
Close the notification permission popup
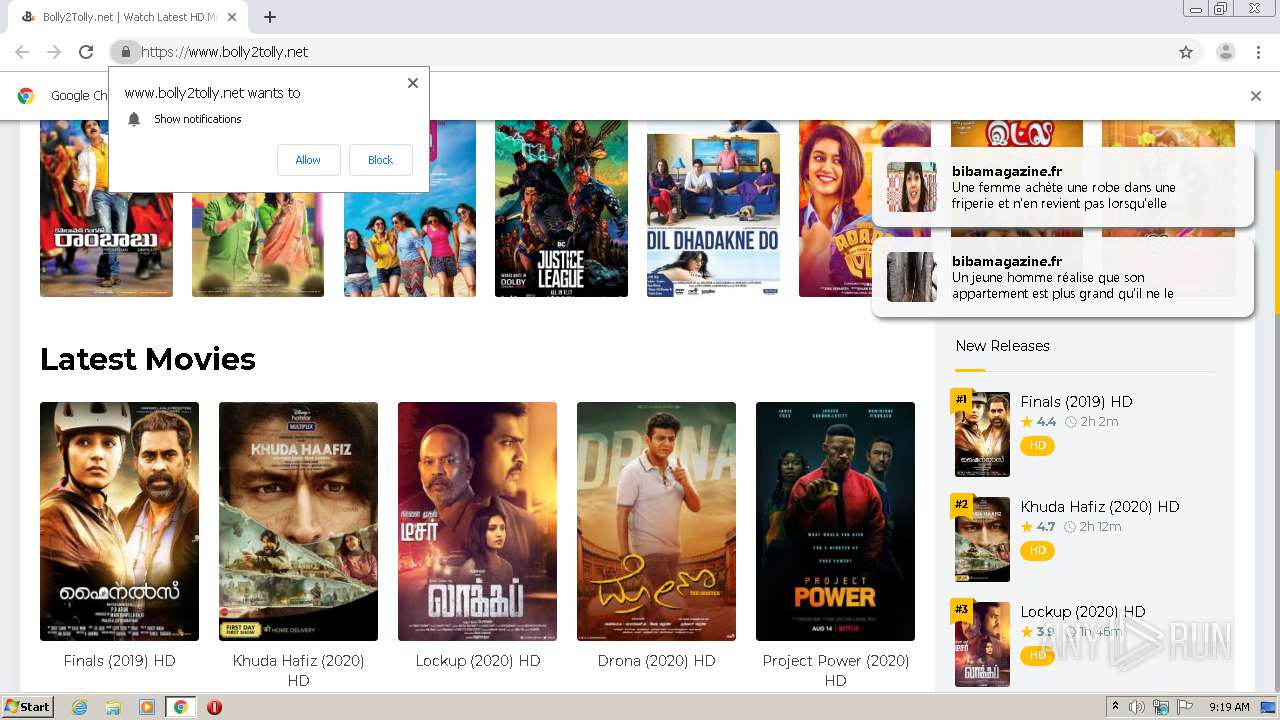[412, 83]
